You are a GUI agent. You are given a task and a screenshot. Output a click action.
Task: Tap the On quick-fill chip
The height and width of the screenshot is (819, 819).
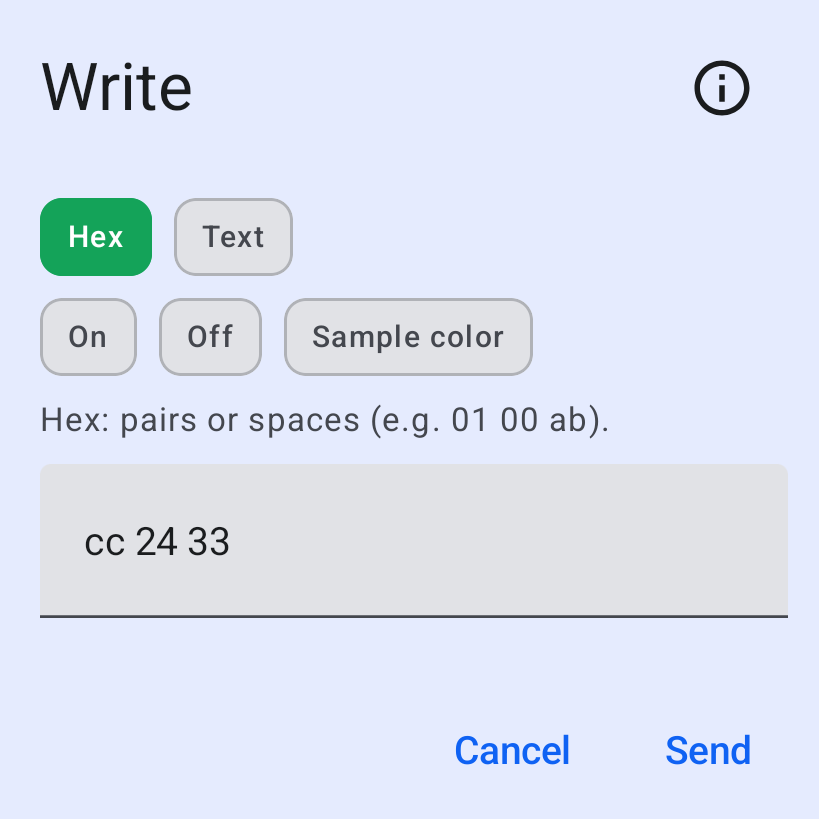tap(88, 337)
